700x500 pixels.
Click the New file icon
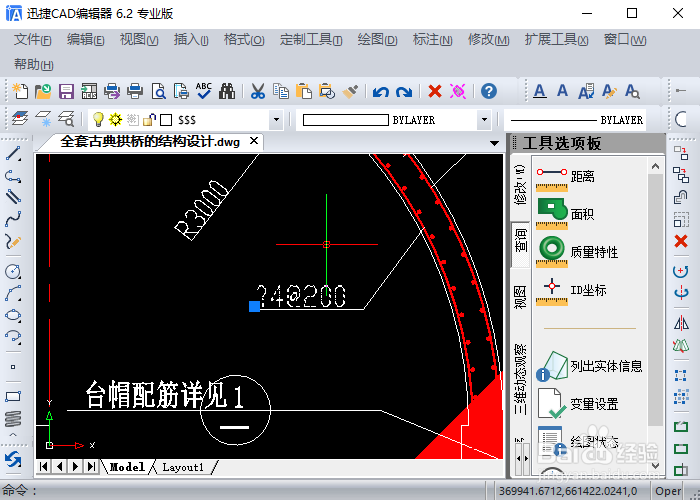click(x=20, y=92)
